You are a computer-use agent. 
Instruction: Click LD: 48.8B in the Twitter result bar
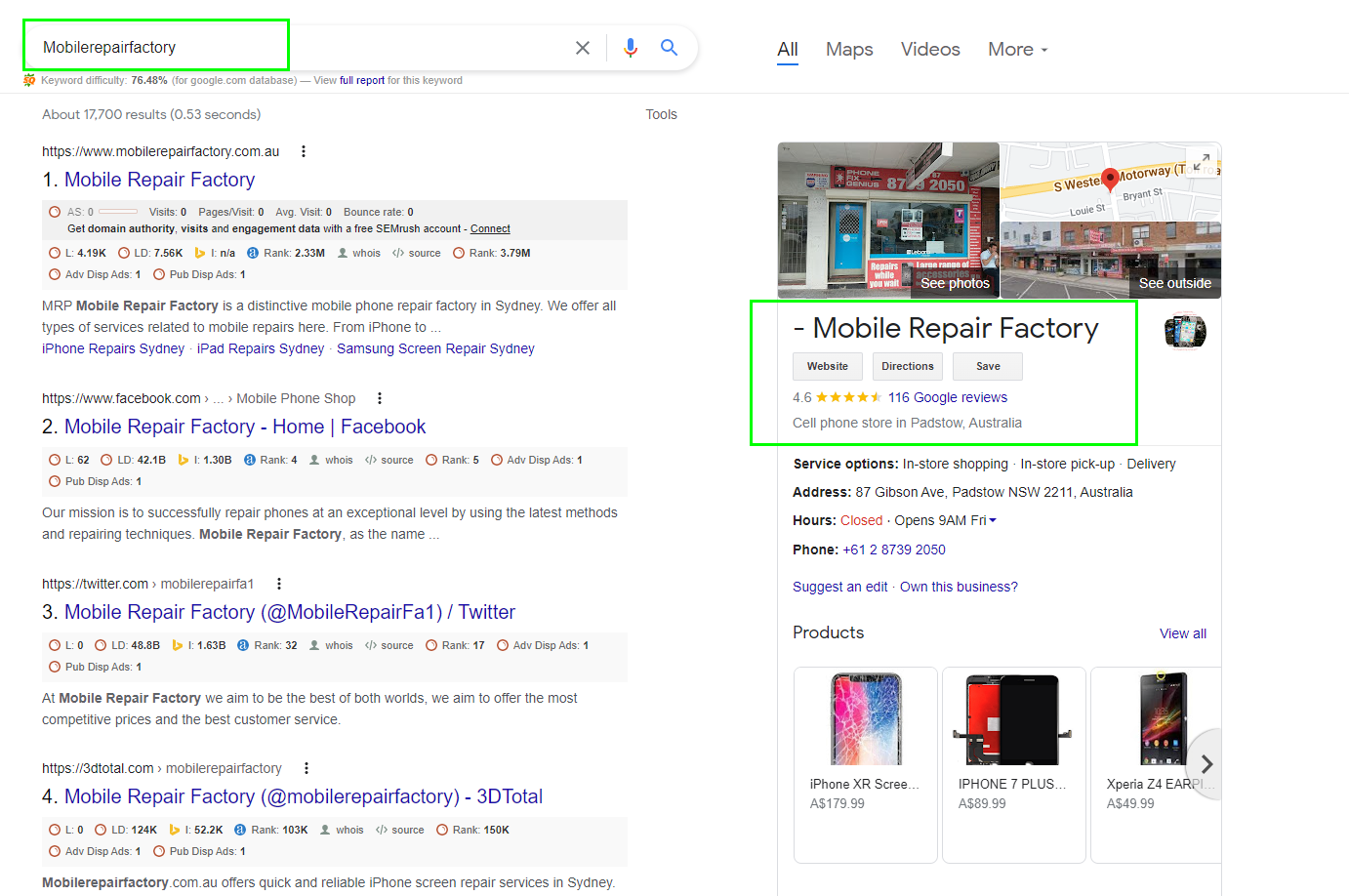coord(128,645)
